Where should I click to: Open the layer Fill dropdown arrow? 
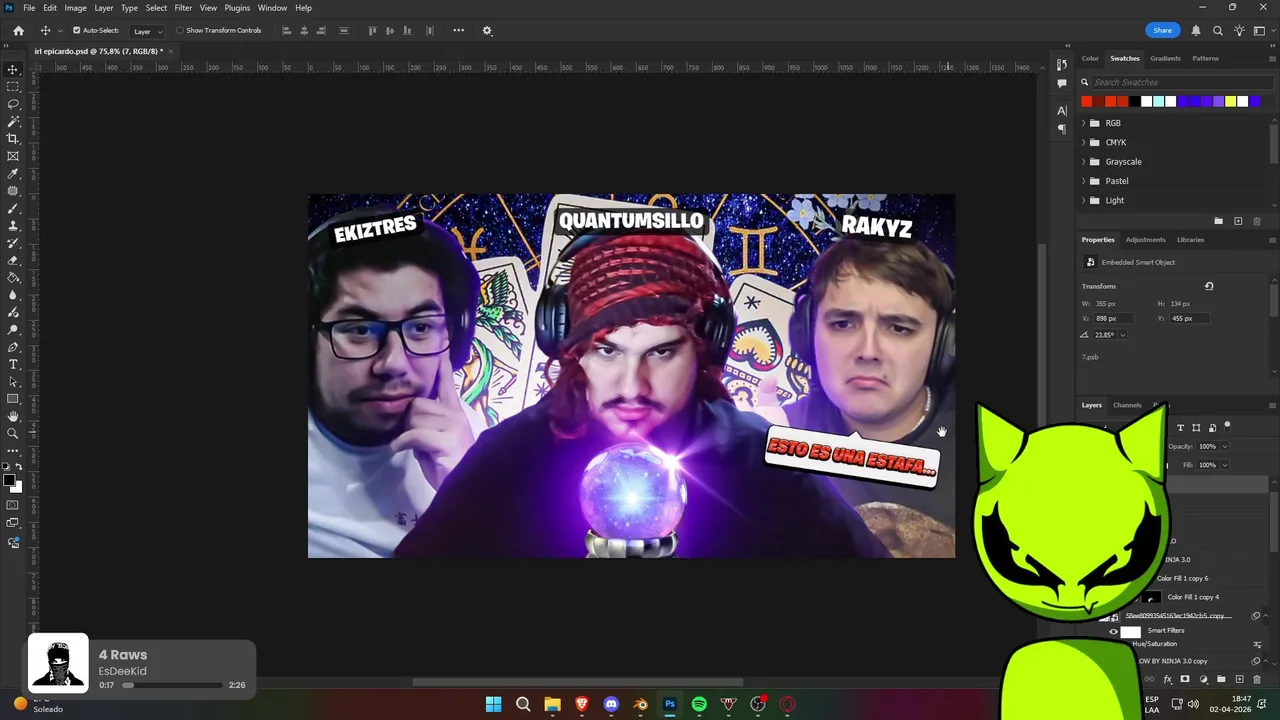point(1224,465)
